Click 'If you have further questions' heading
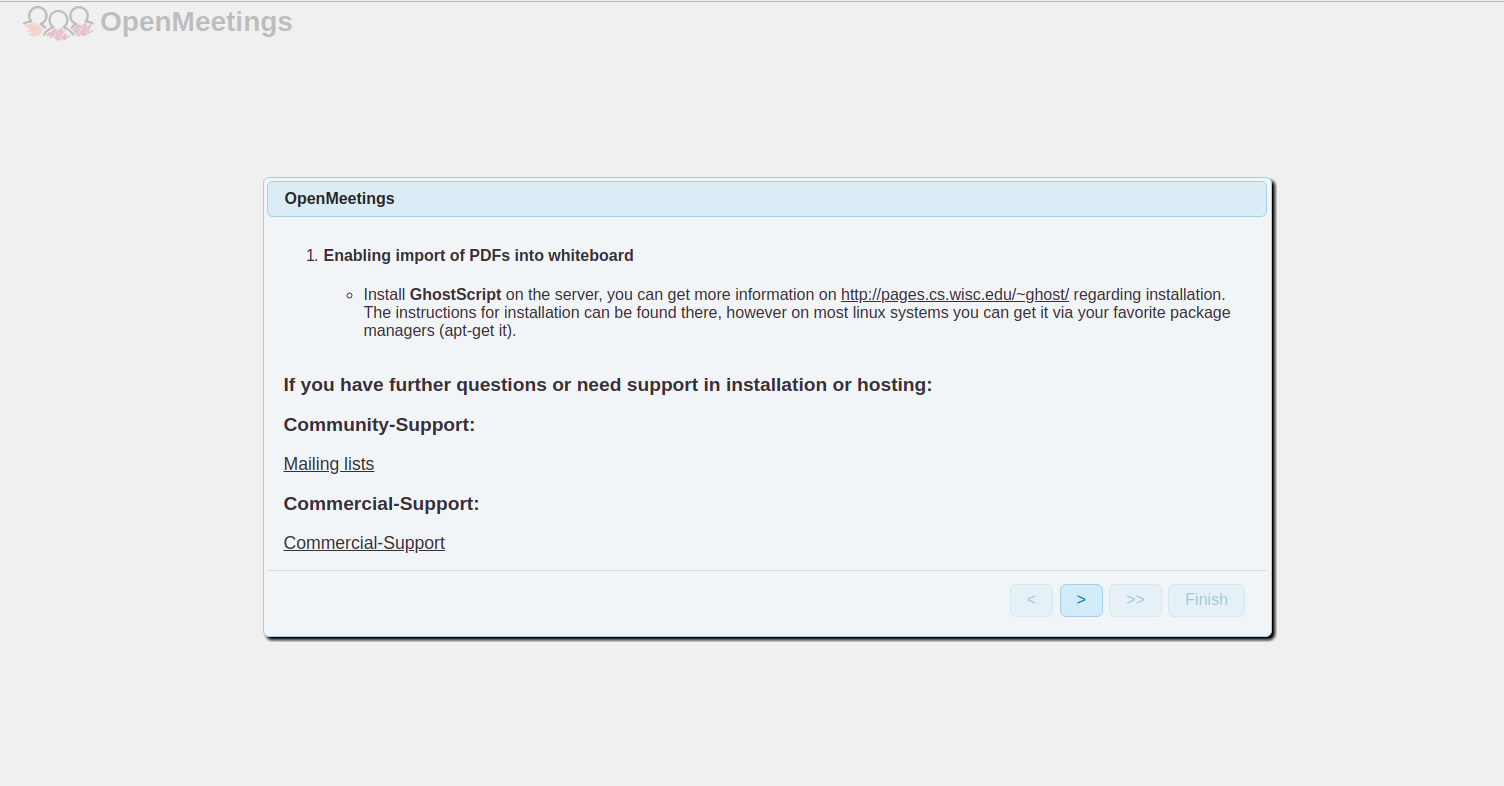Screen dimensions: 1504x786 click(x=608, y=385)
